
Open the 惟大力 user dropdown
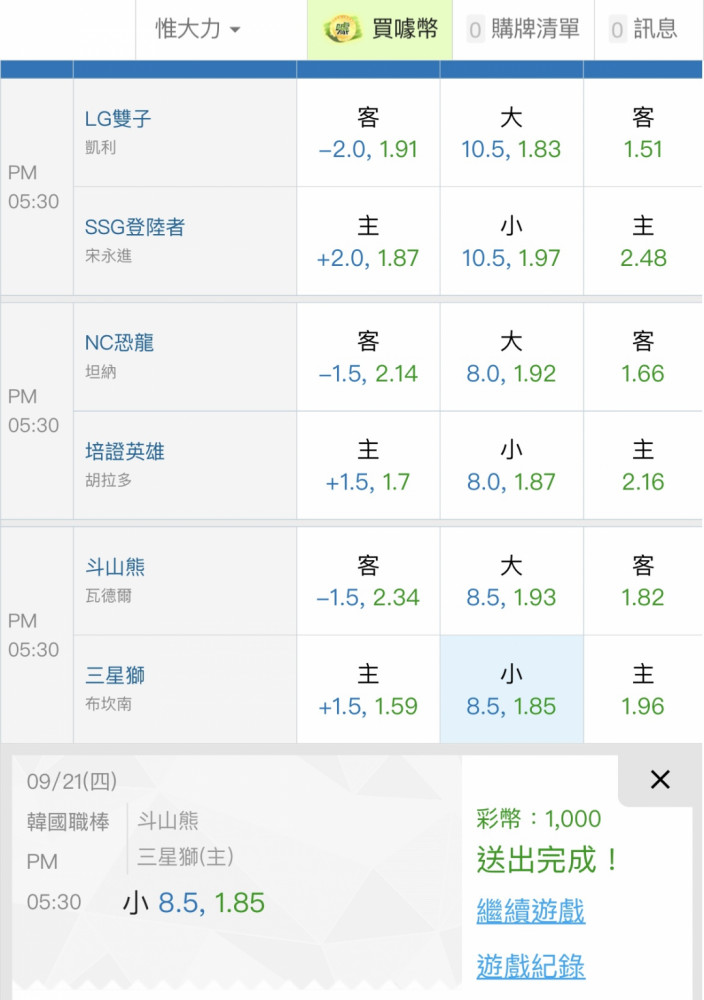point(198,29)
